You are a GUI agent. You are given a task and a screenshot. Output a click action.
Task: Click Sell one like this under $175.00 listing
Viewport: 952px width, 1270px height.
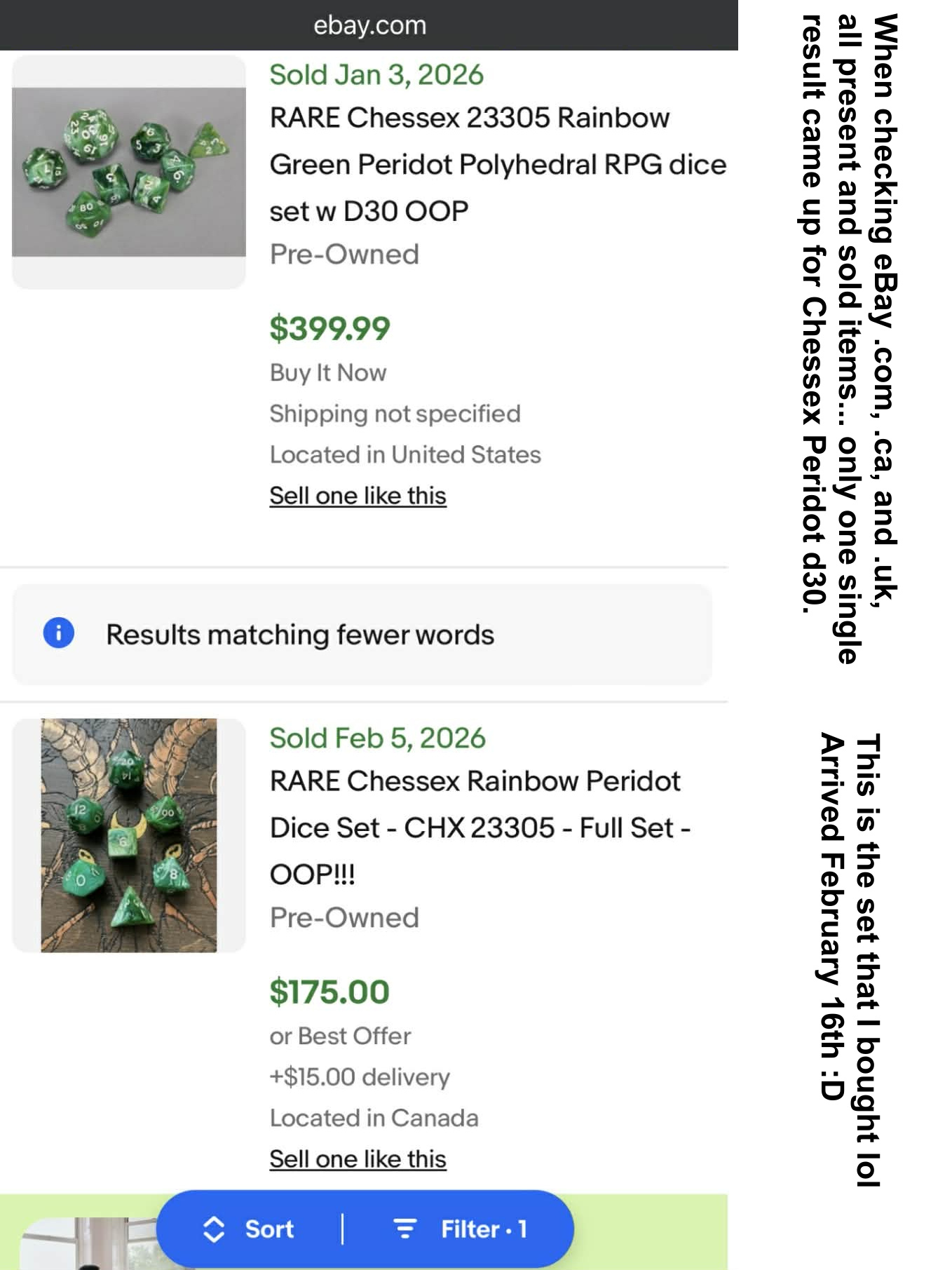[358, 1159]
